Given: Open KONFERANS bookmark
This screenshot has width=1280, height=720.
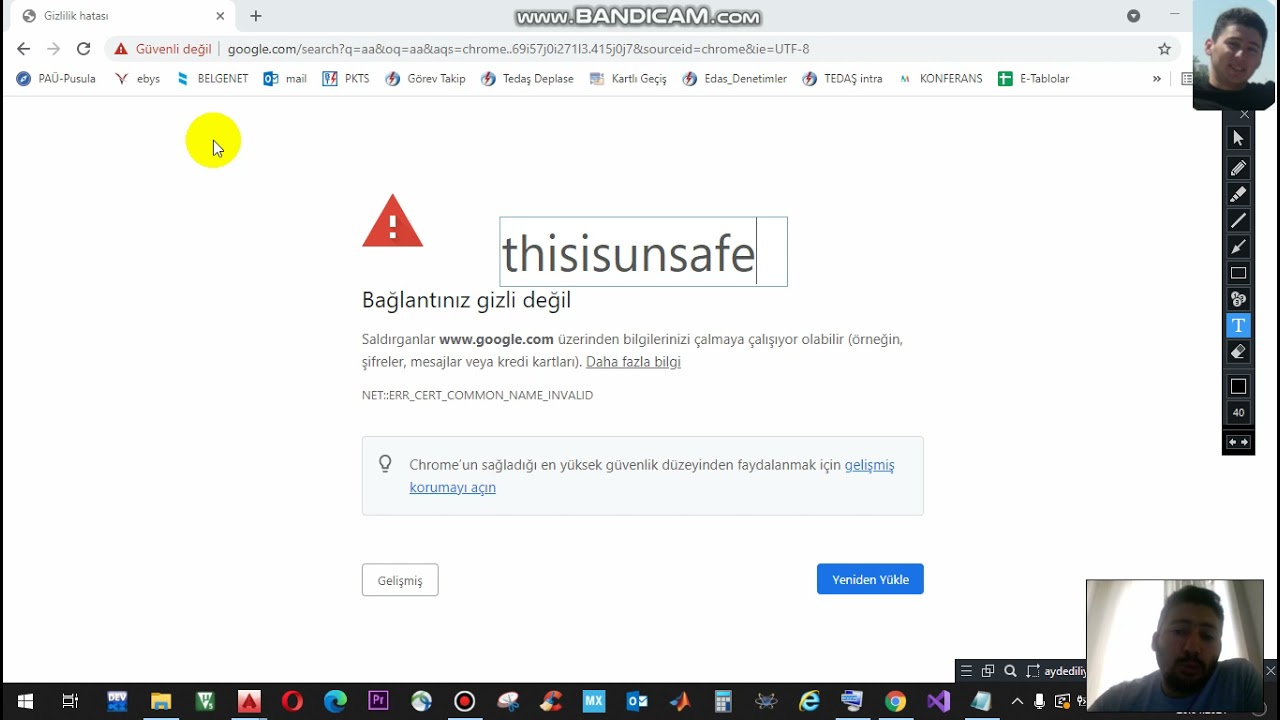Looking at the screenshot, I should [940, 79].
